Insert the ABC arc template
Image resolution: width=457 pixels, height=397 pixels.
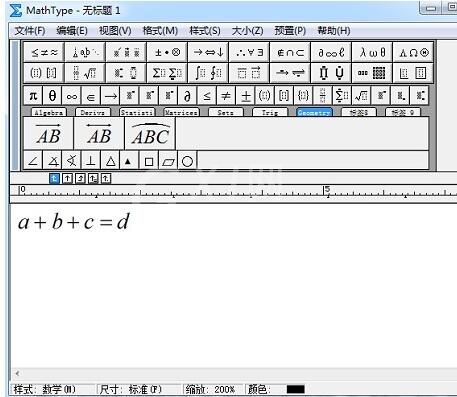[150, 134]
